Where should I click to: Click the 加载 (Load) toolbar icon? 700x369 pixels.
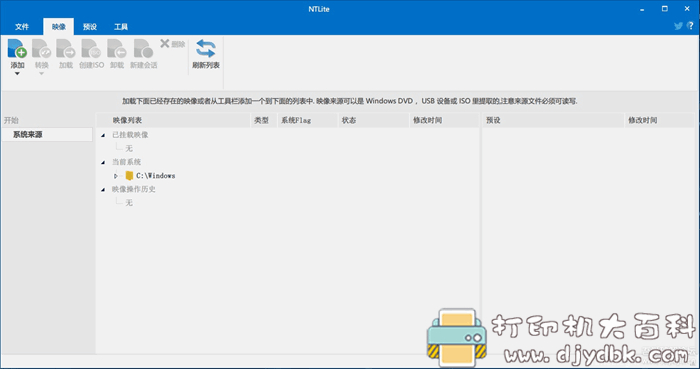pyautogui.click(x=66, y=49)
